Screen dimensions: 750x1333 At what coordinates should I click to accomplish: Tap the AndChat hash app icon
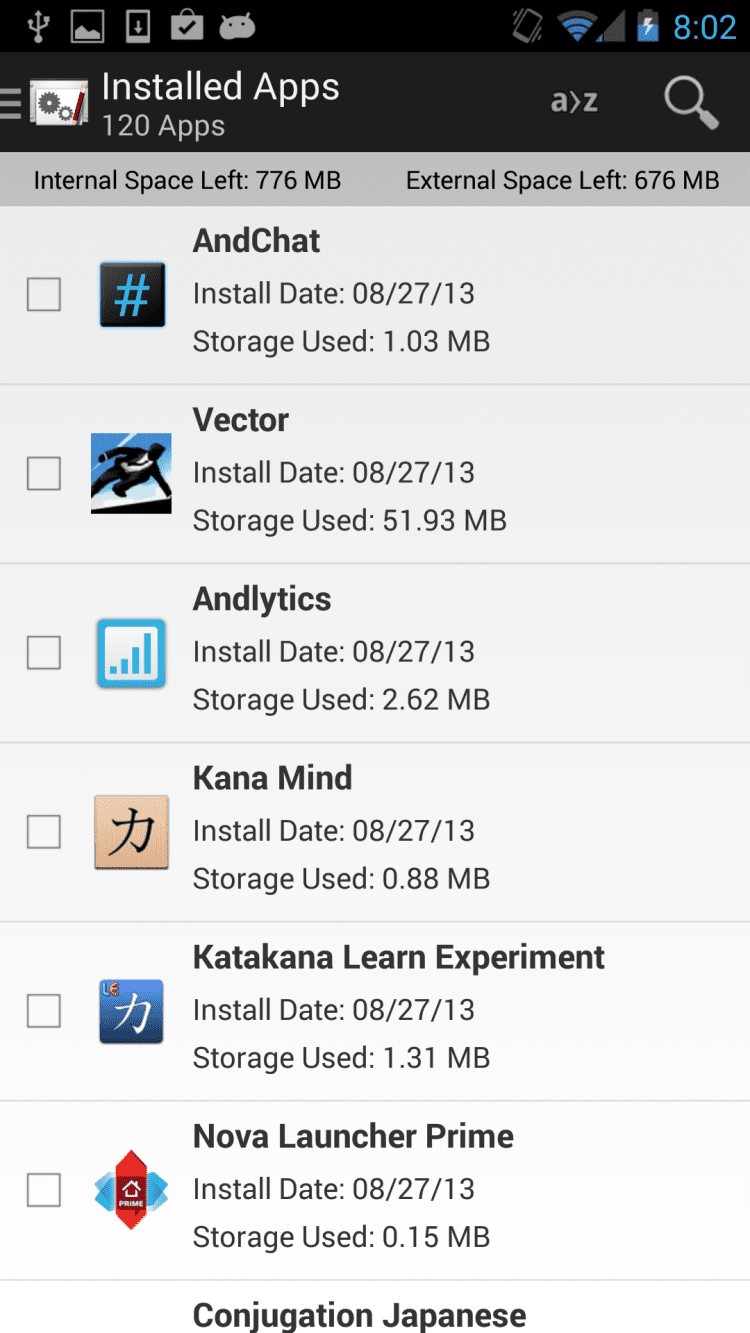[x=132, y=295]
